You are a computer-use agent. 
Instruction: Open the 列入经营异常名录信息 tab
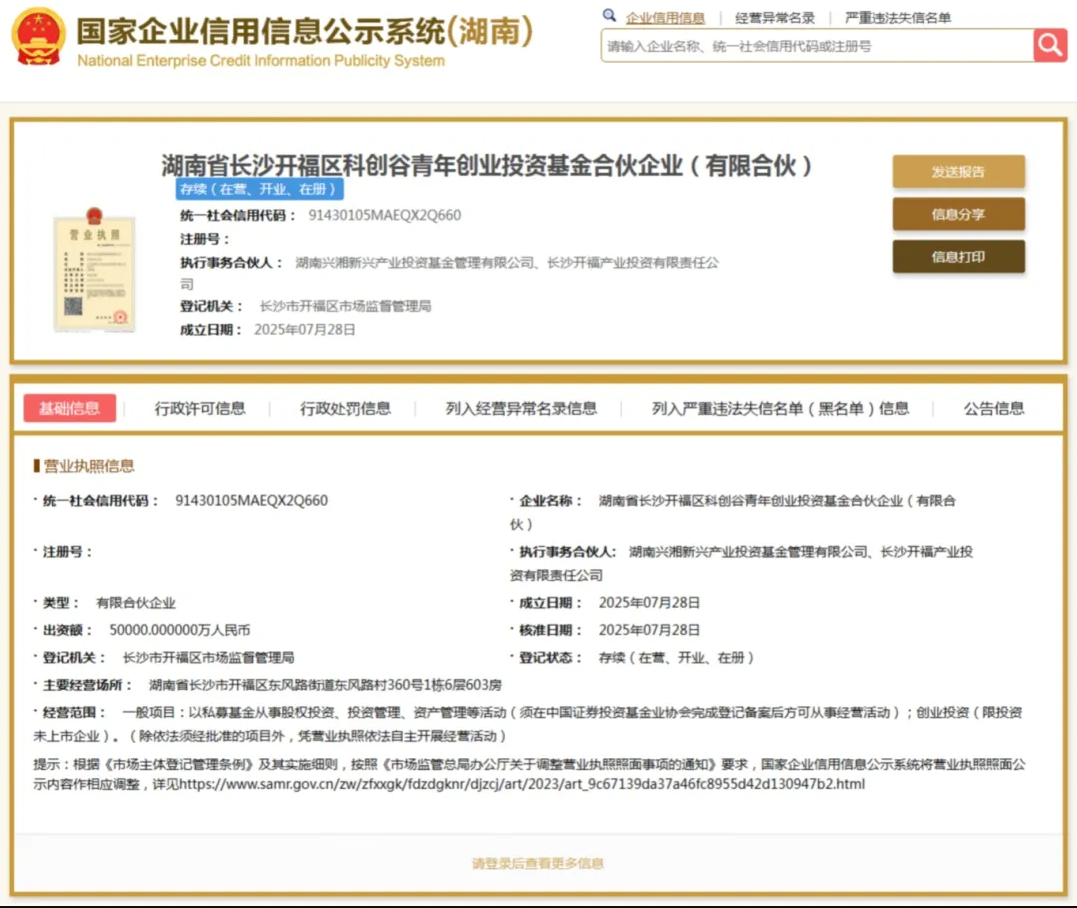521,408
